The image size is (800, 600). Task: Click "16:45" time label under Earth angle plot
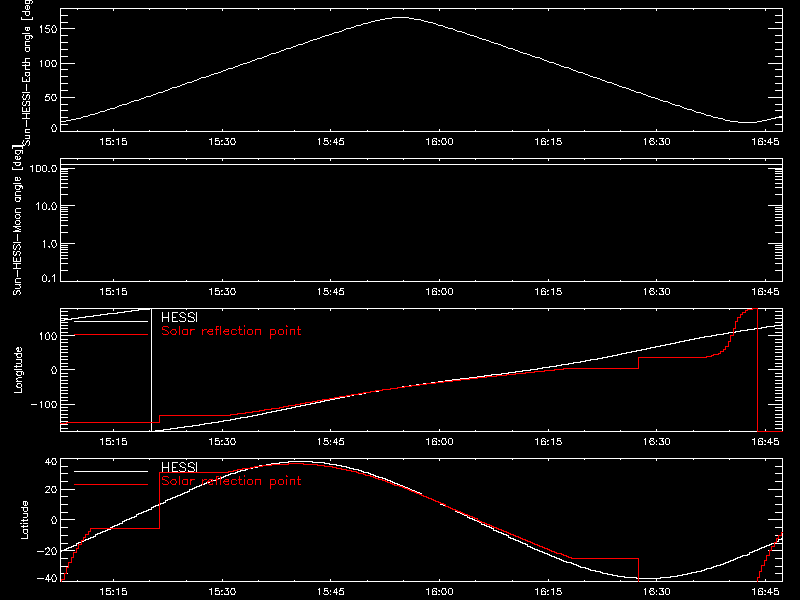(765, 142)
